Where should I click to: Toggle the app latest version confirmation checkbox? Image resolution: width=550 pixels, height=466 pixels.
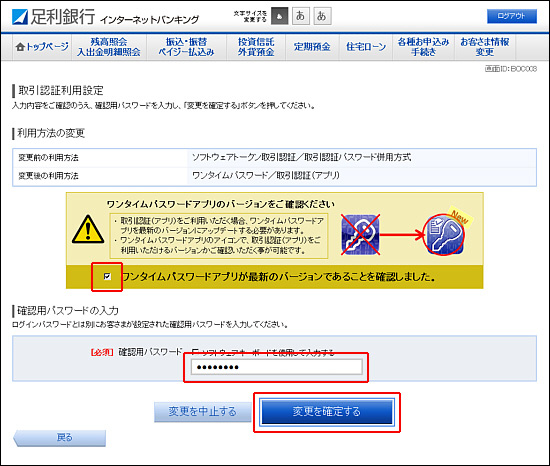107,277
